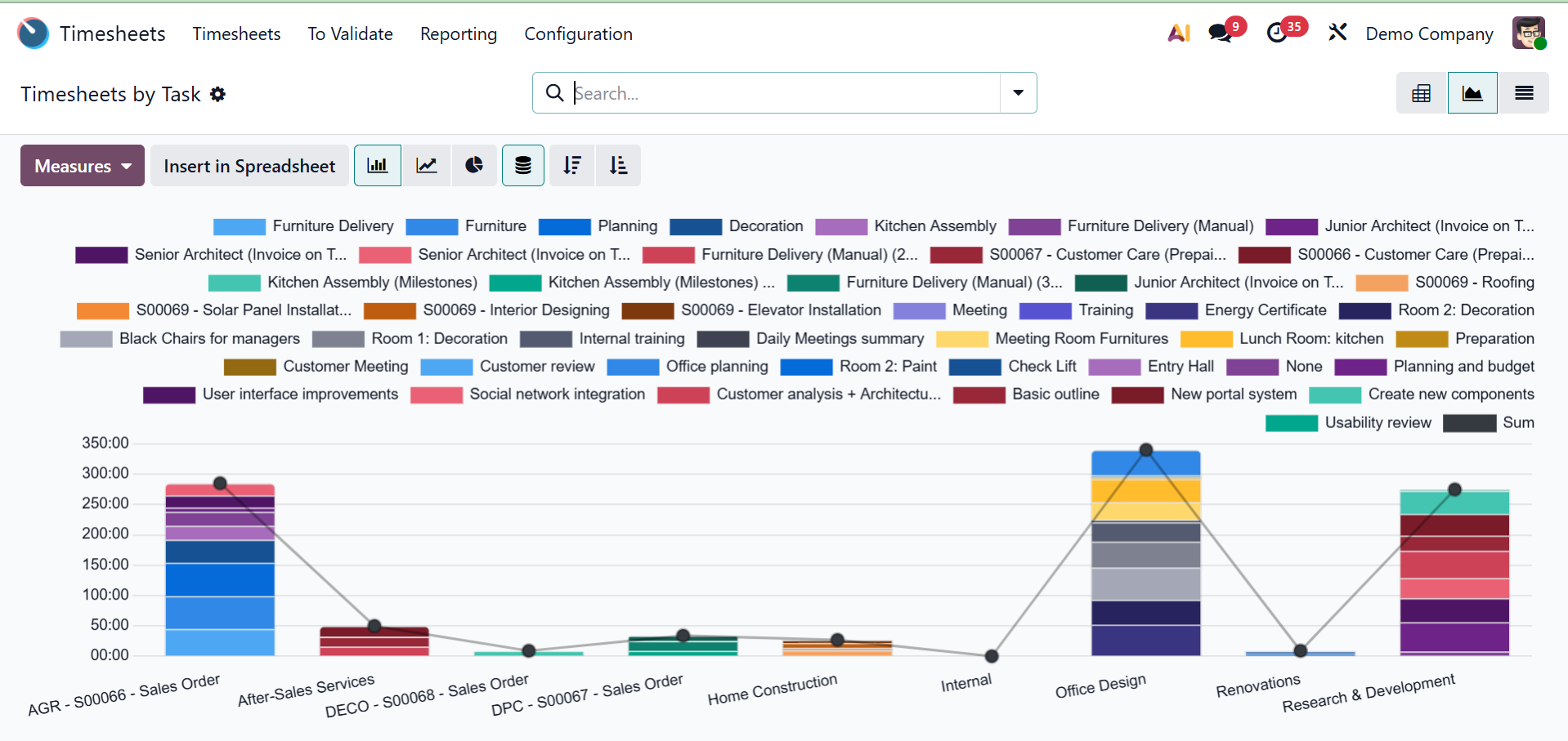The image size is (1568, 741).
Task: Switch to pie chart mode
Action: point(474,166)
